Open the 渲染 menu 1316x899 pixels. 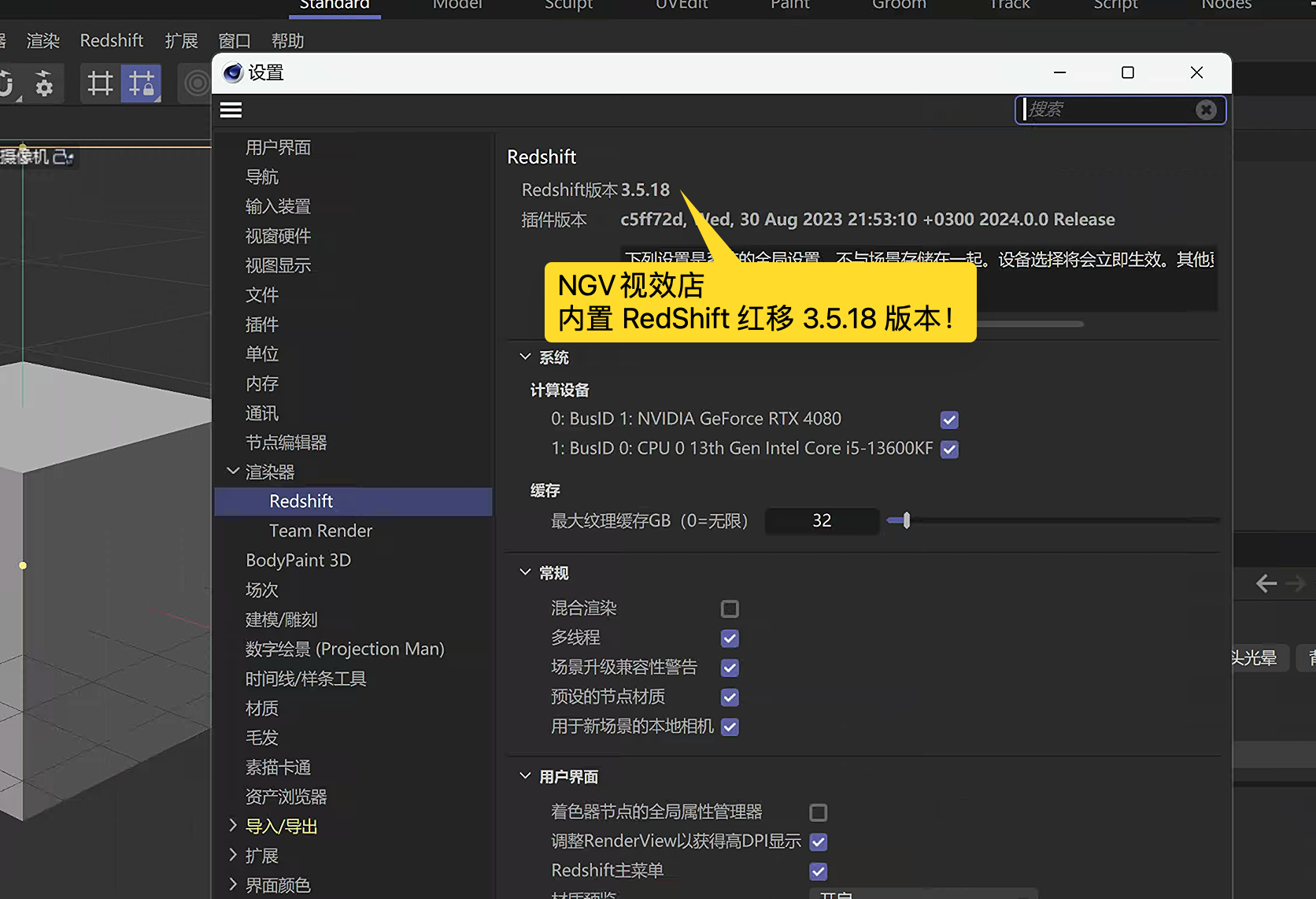(x=43, y=41)
